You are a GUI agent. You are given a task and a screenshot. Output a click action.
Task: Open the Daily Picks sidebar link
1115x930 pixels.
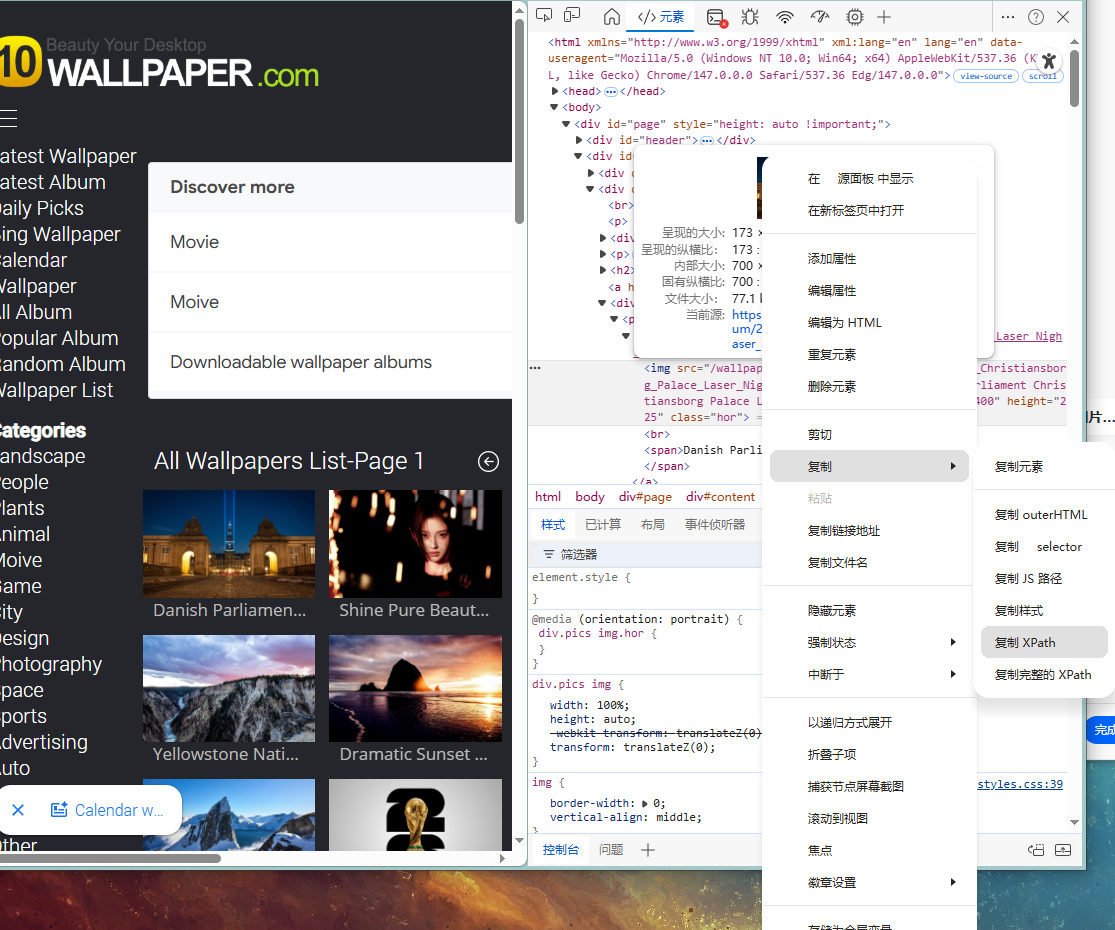click(42, 208)
